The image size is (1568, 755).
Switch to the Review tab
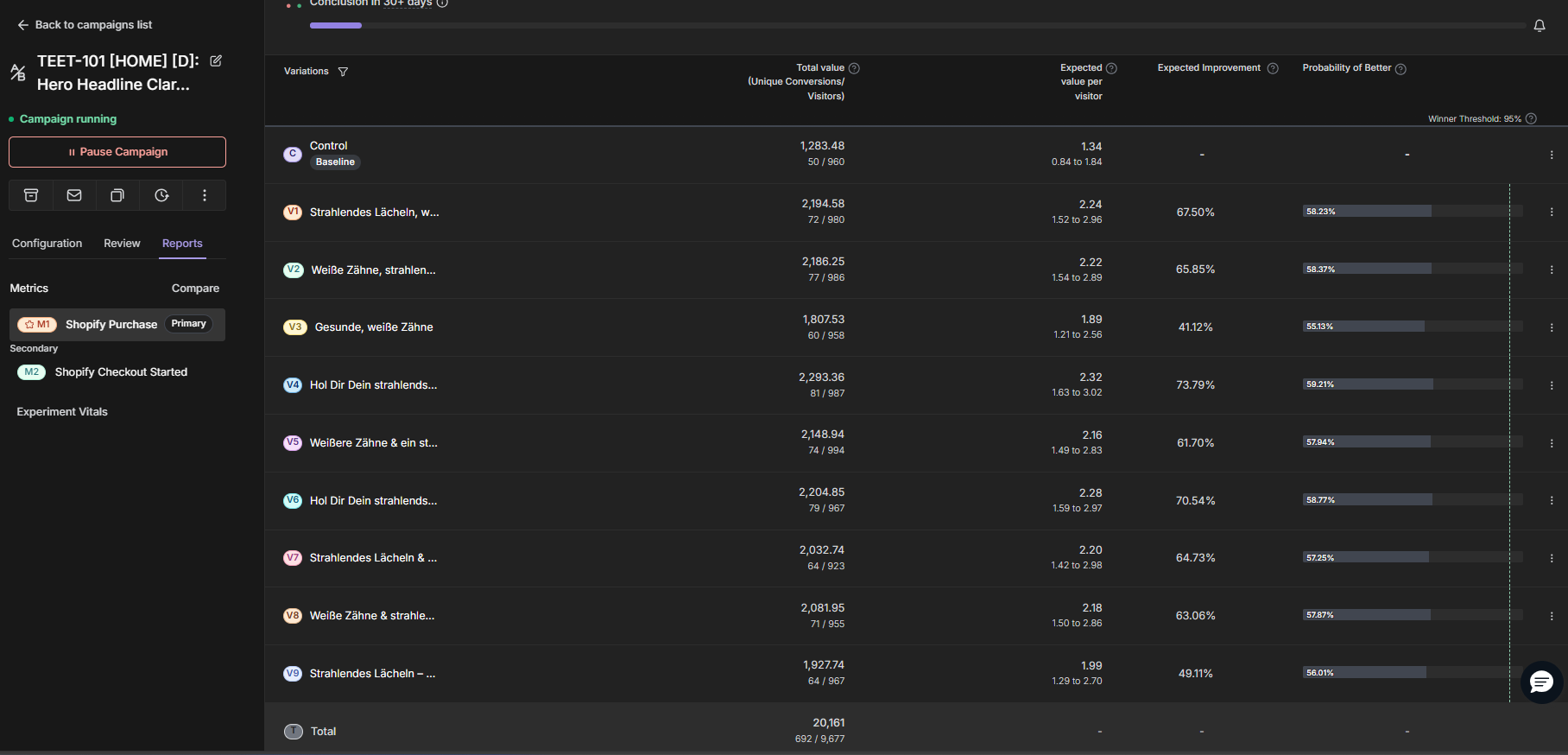122,244
